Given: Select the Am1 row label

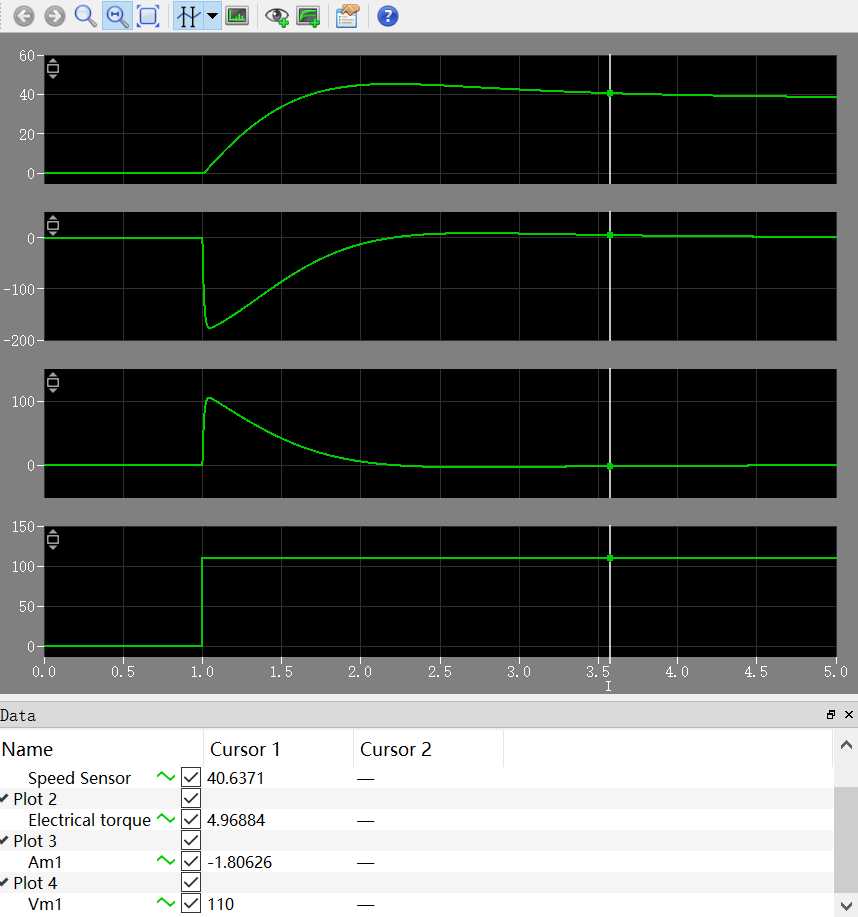Looking at the screenshot, I should click(x=45, y=862).
